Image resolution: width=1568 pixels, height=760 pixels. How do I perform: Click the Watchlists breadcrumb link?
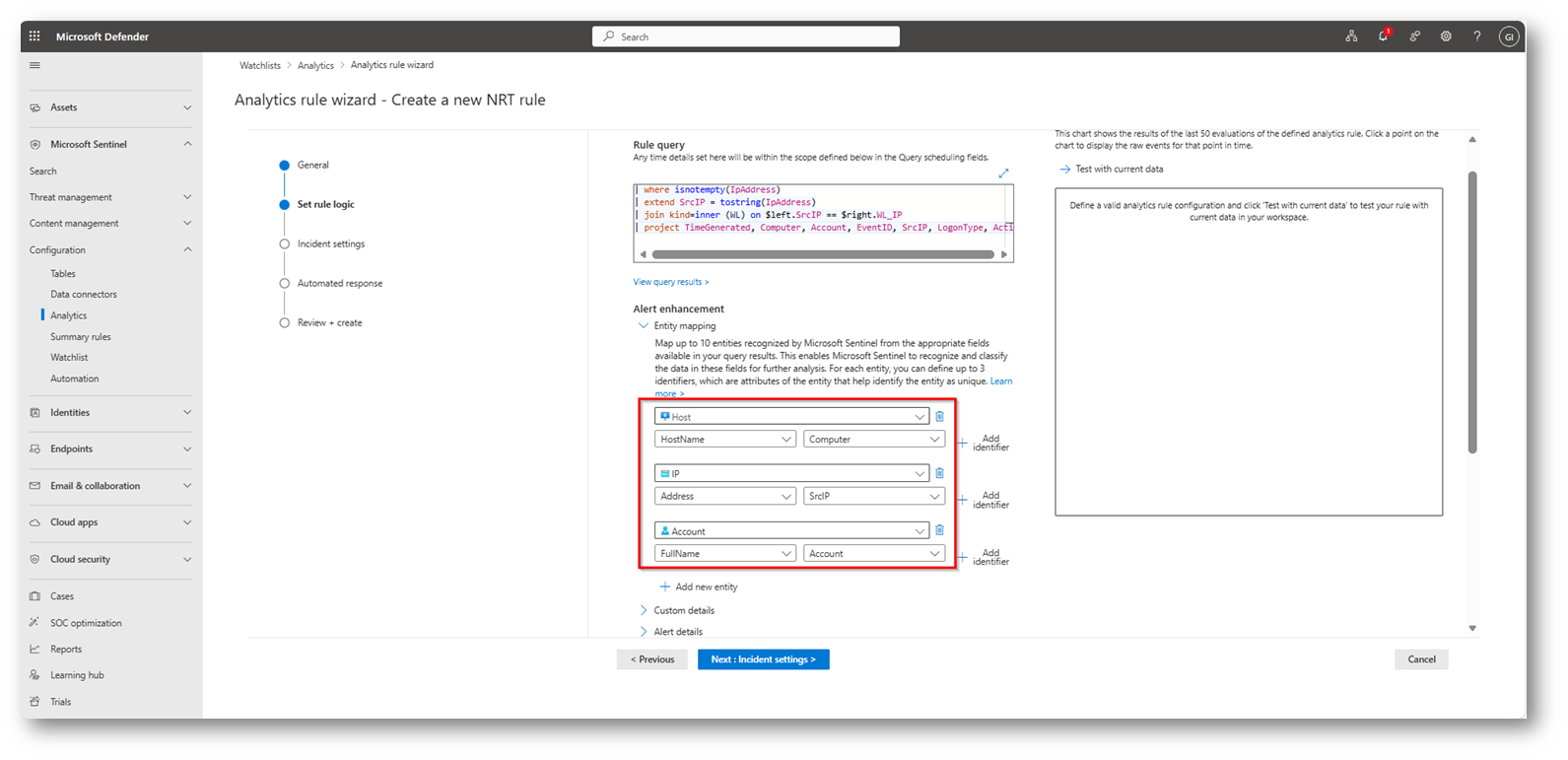click(x=260, y=66)
